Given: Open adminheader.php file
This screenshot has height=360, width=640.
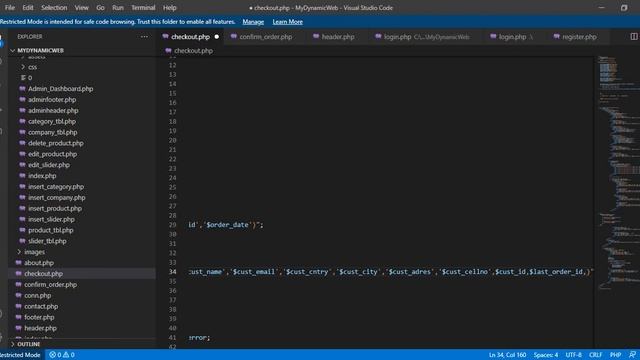Looking at the screenshot, I should coord(53,111).
